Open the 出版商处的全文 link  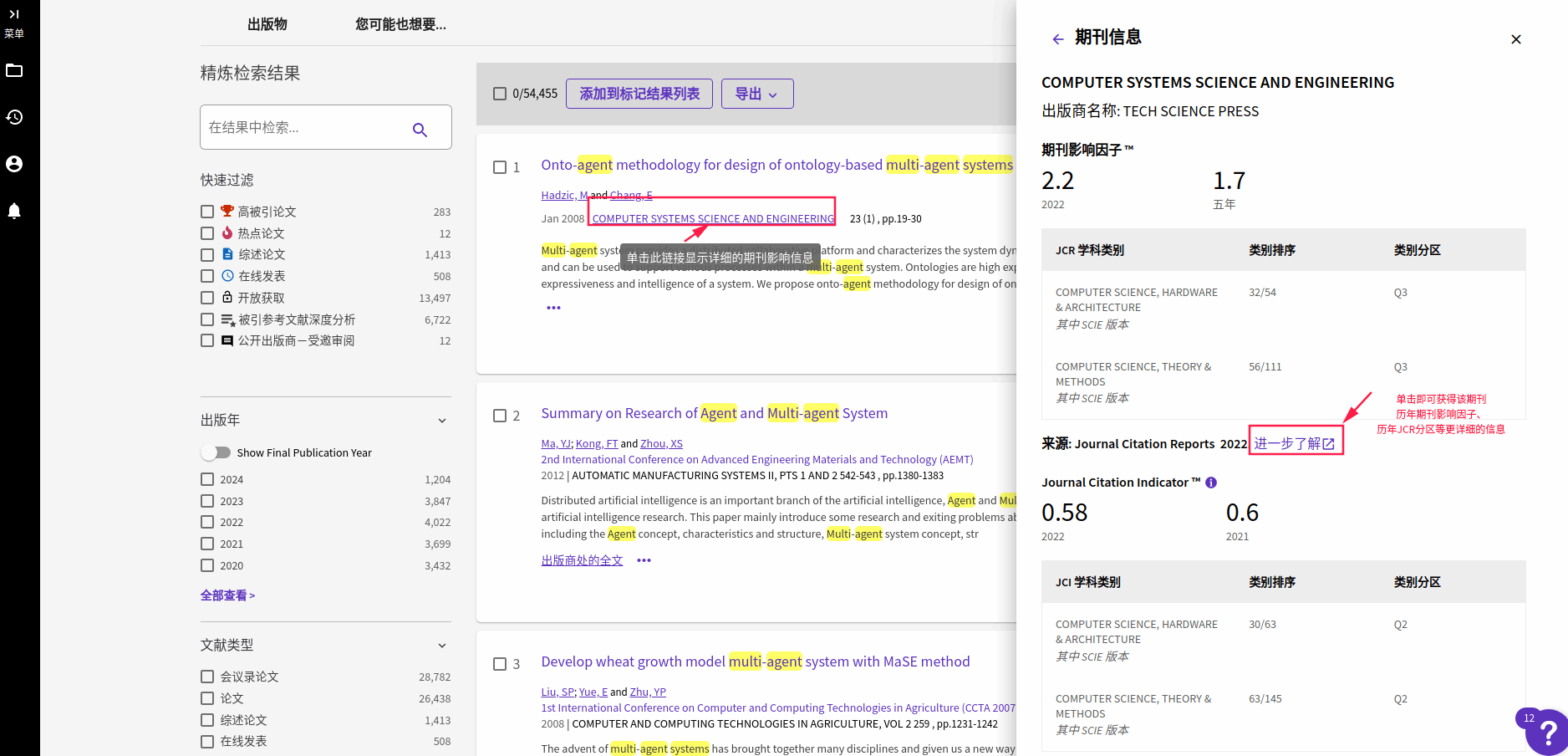point(582,560)
